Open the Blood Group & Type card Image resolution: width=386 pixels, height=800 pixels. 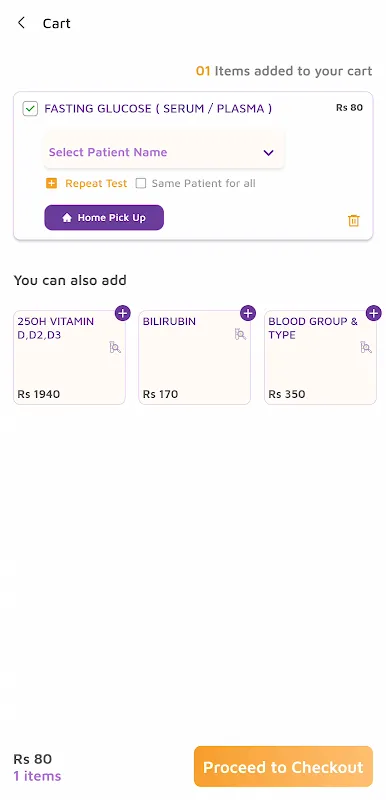[320, 358]
